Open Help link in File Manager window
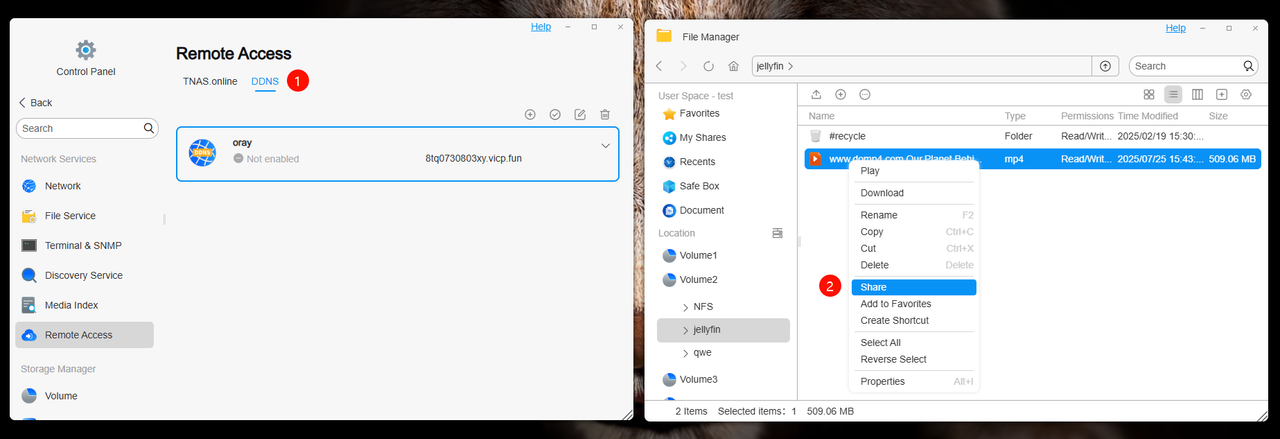1280x439 pixels. pos(1176,28)
